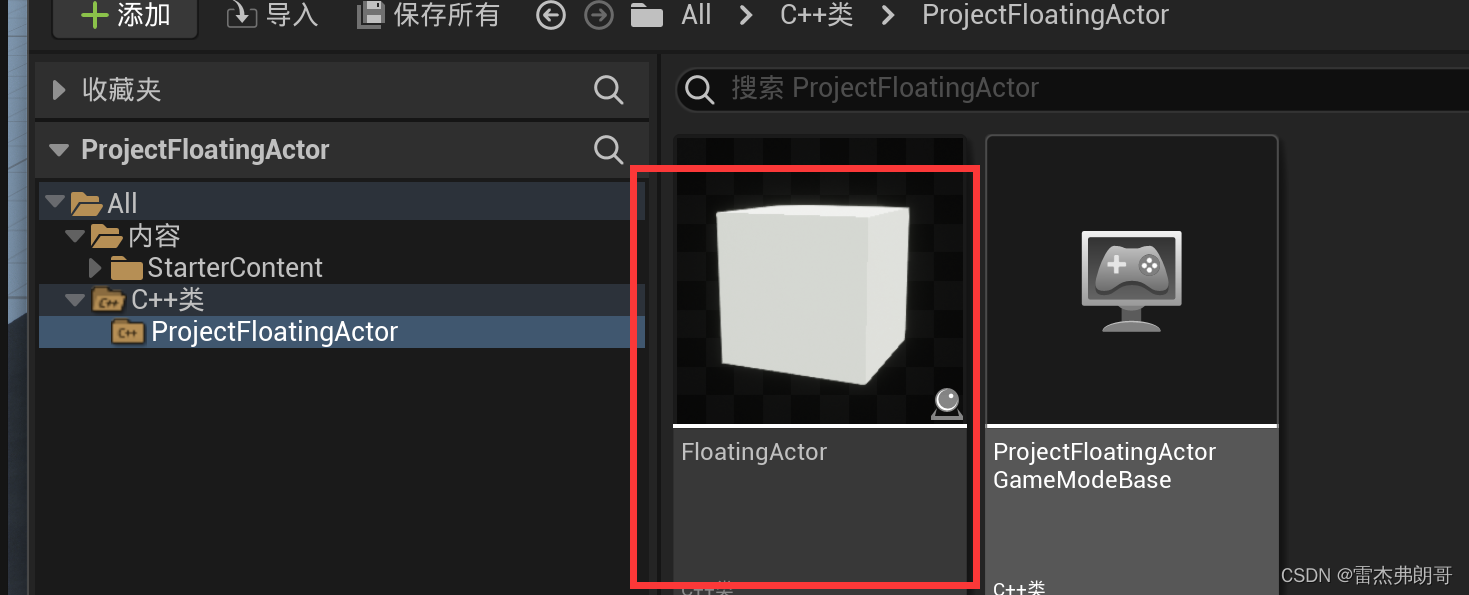Click All in the breadcrumb navigation
The image size is (1469, 595).
pos(696,15)
